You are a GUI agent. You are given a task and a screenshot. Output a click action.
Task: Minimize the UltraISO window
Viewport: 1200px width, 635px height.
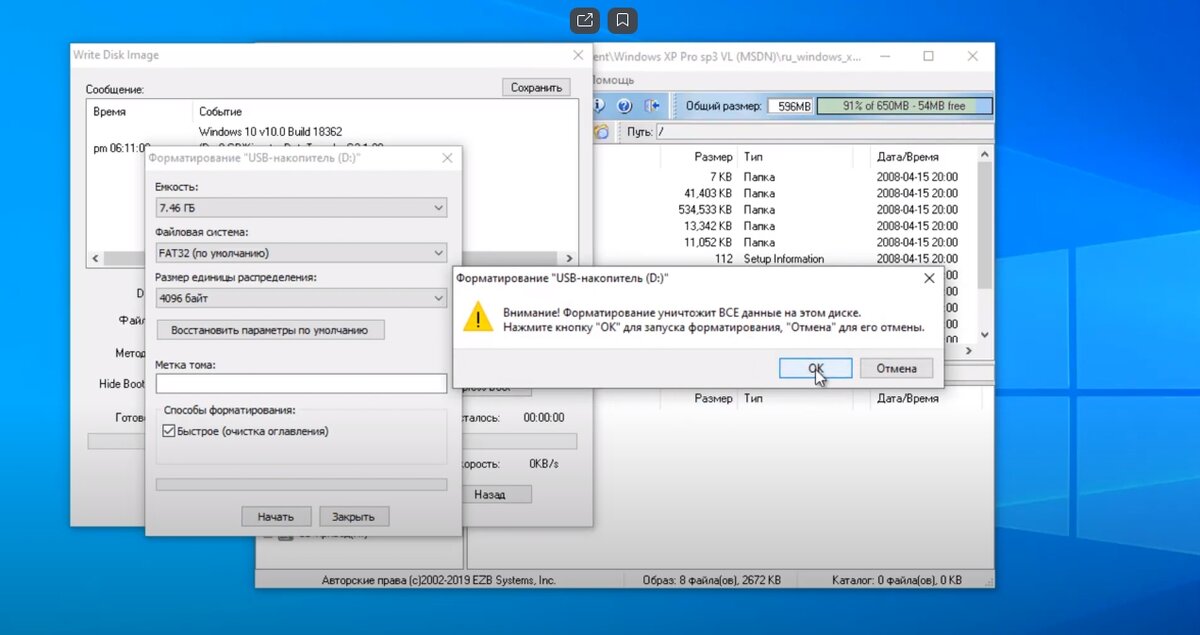point(886,56)
